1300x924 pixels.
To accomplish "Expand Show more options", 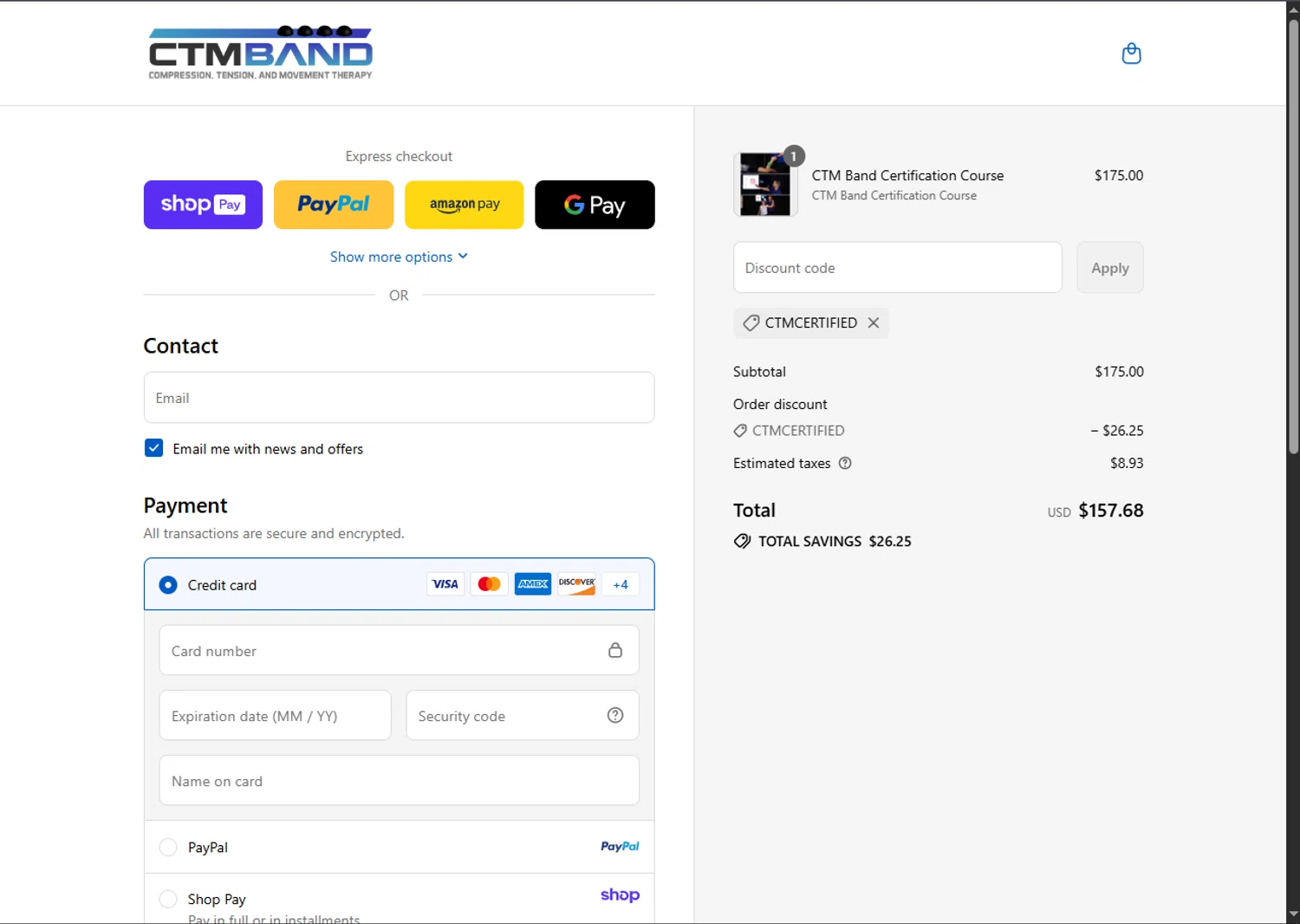I will [399, 257].
